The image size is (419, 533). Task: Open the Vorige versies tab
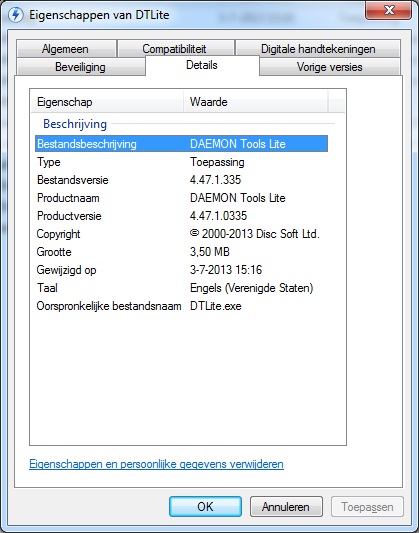click(x=330, y=67)
